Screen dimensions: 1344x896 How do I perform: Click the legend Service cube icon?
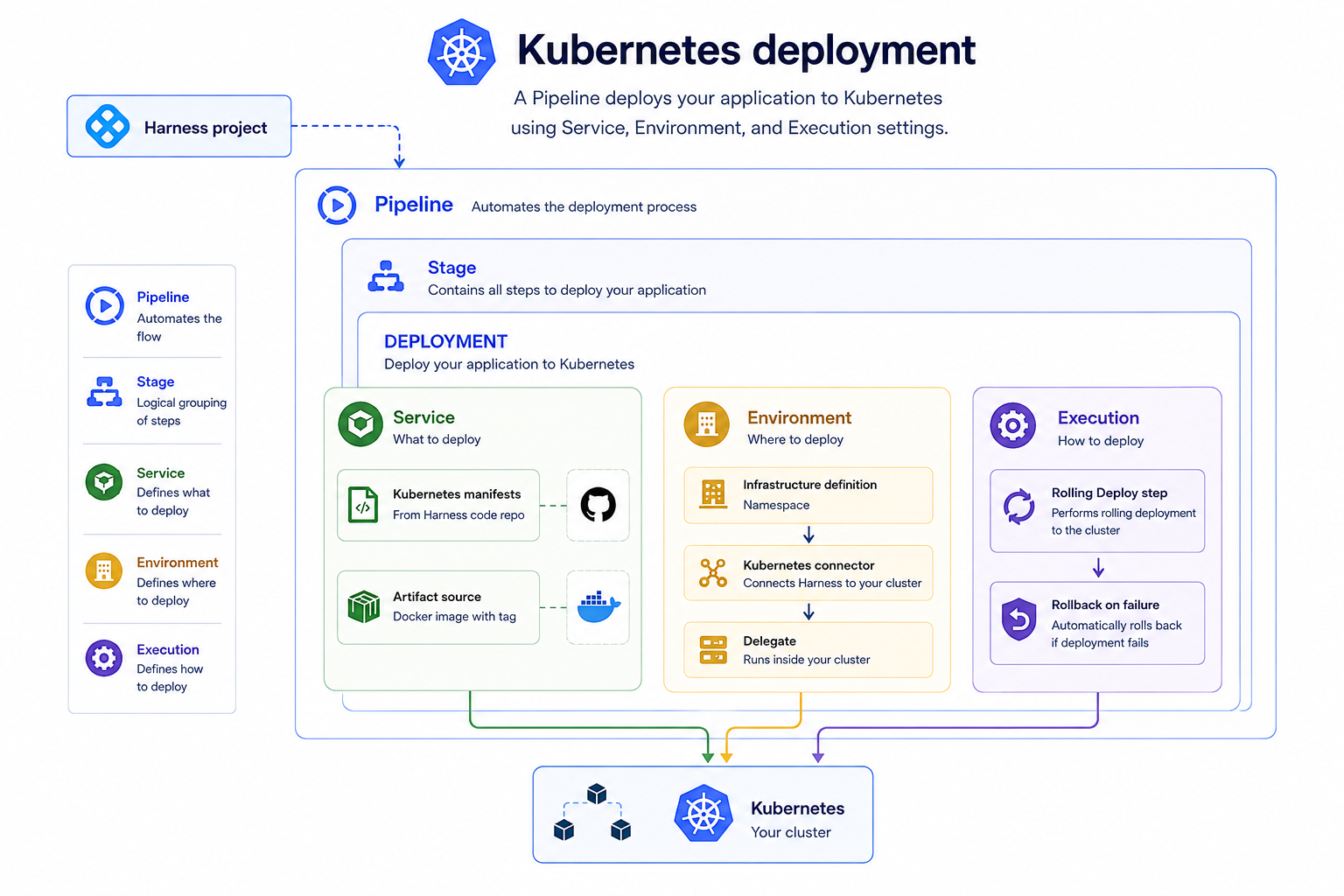pos(104,482)
